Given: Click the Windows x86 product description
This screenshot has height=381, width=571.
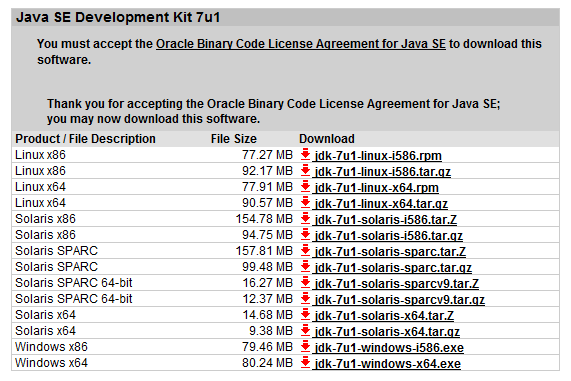Looking at the screenshot, I should pos(51,347).
